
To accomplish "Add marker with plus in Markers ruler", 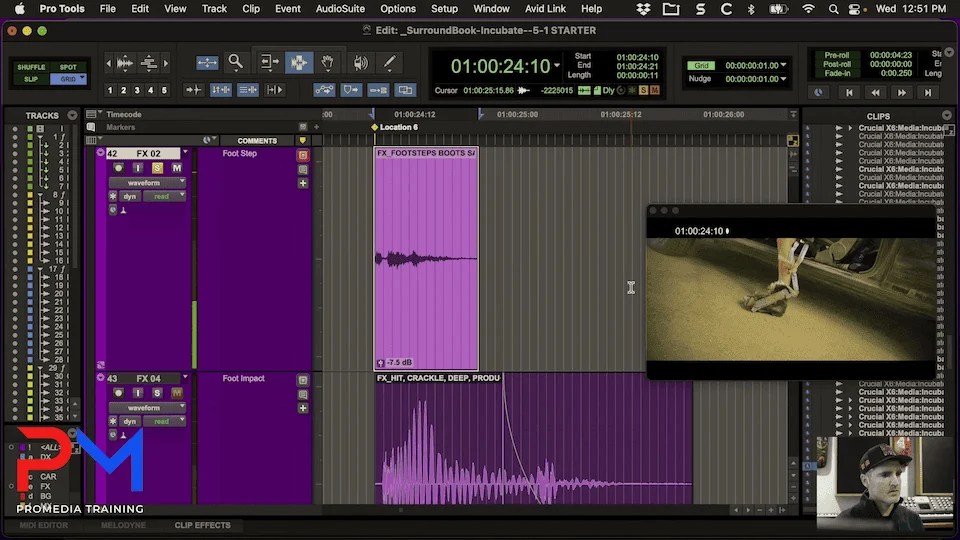I will [x=317, y=127].
